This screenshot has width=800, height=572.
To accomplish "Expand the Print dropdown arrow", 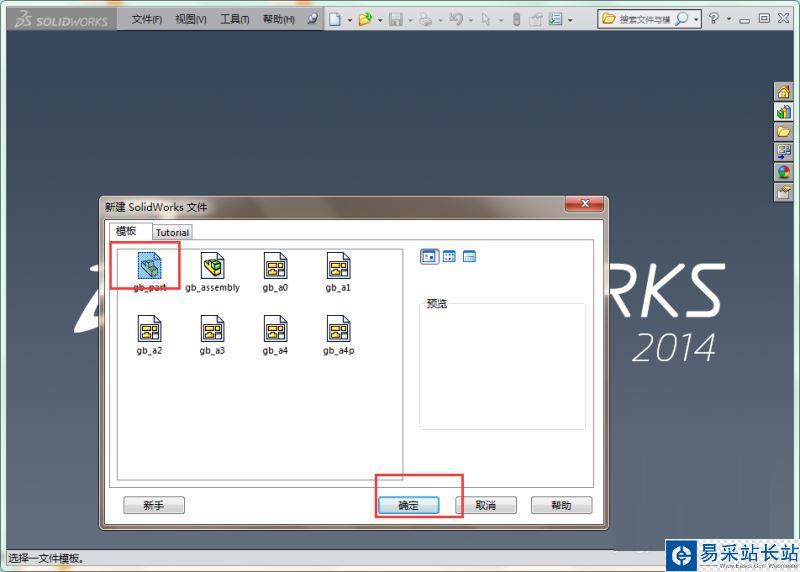I will [x=440, y=20].
